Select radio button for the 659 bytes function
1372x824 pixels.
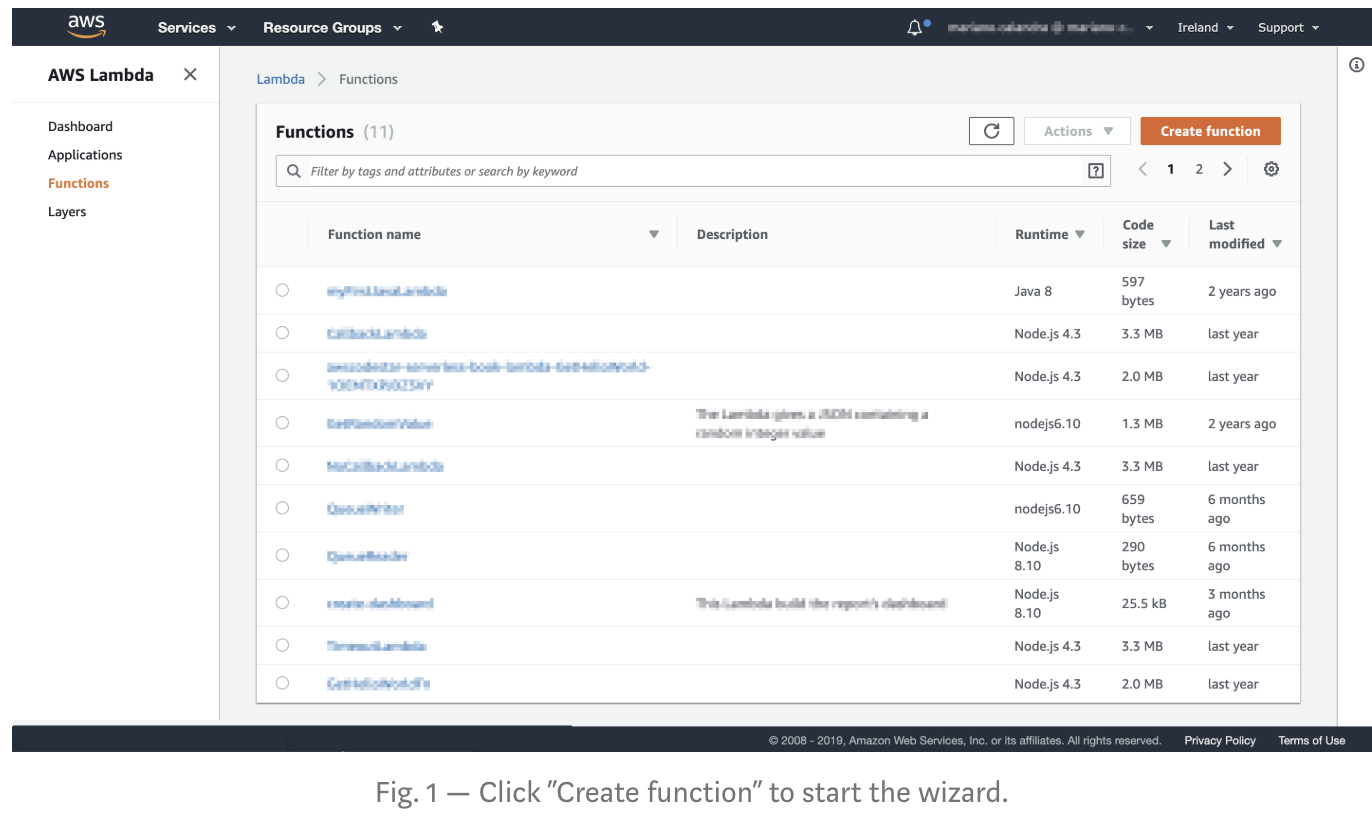[x=282, y=508]
